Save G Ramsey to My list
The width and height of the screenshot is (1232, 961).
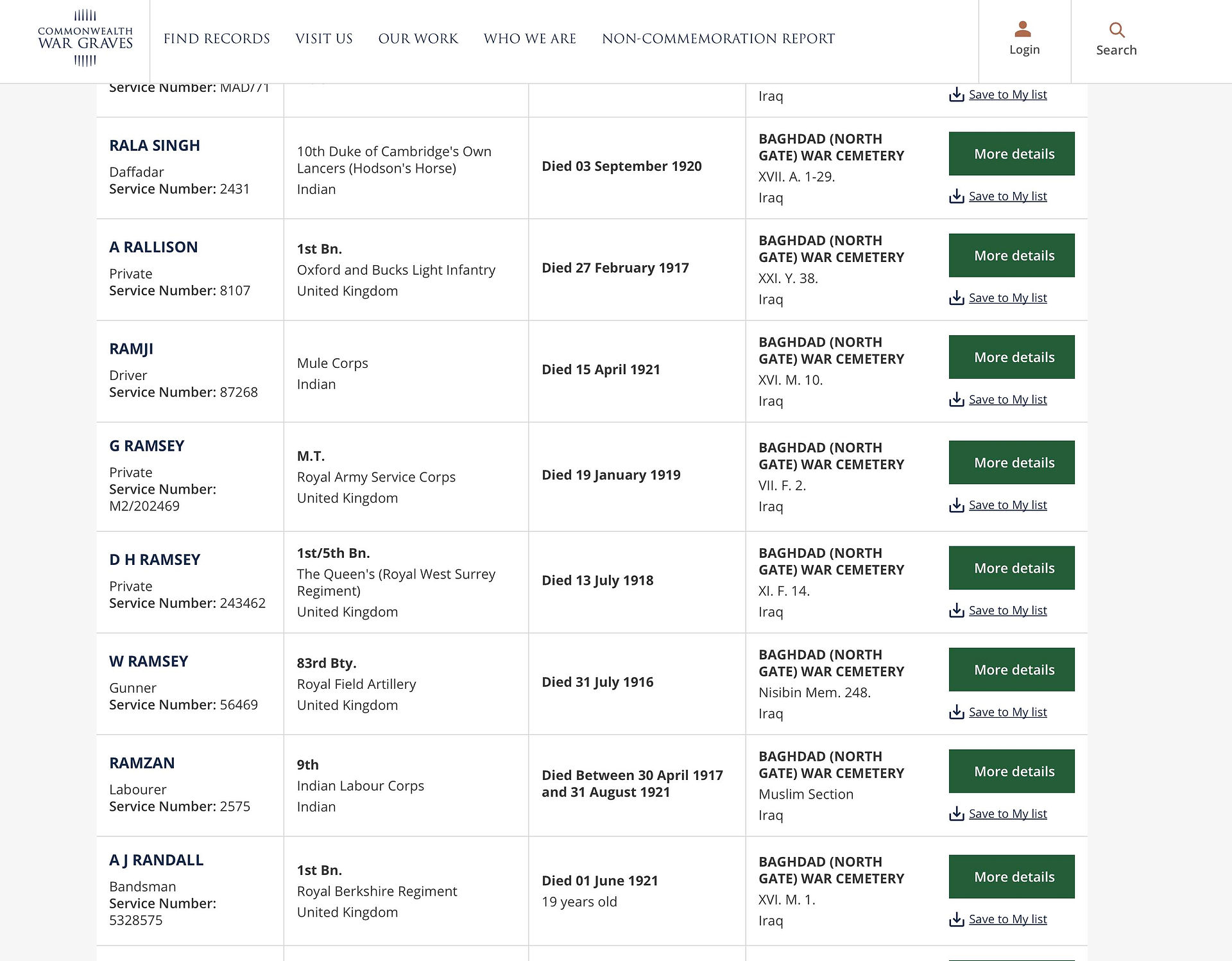tap(1007, 505)
